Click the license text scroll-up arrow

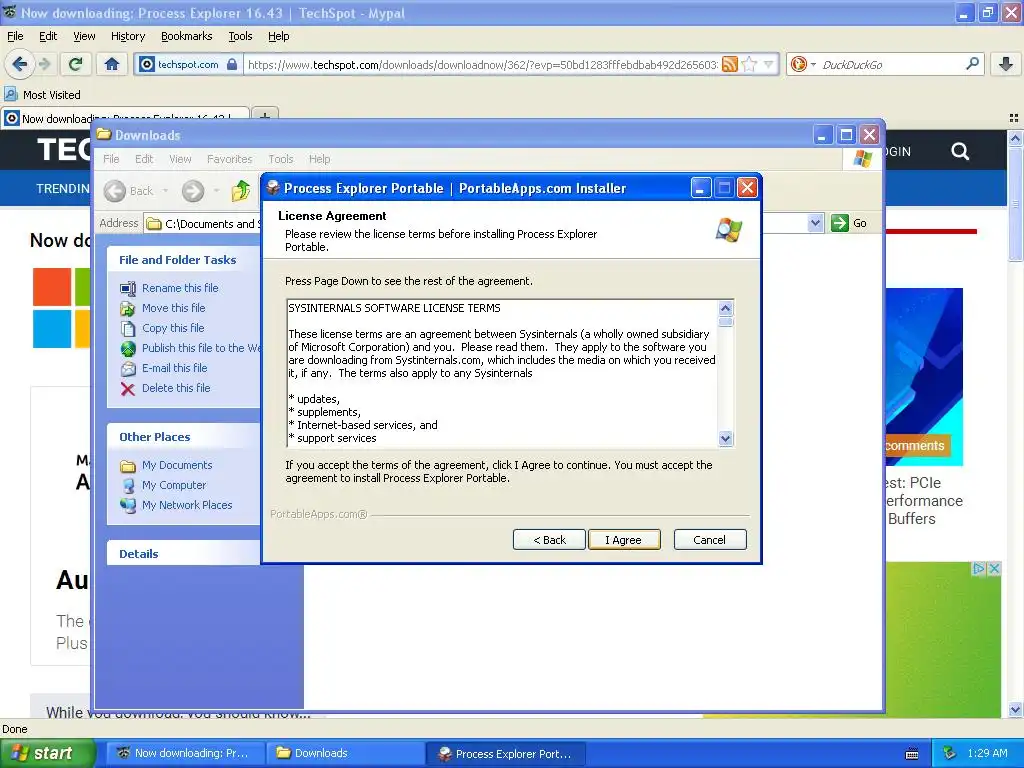point(726,308)
